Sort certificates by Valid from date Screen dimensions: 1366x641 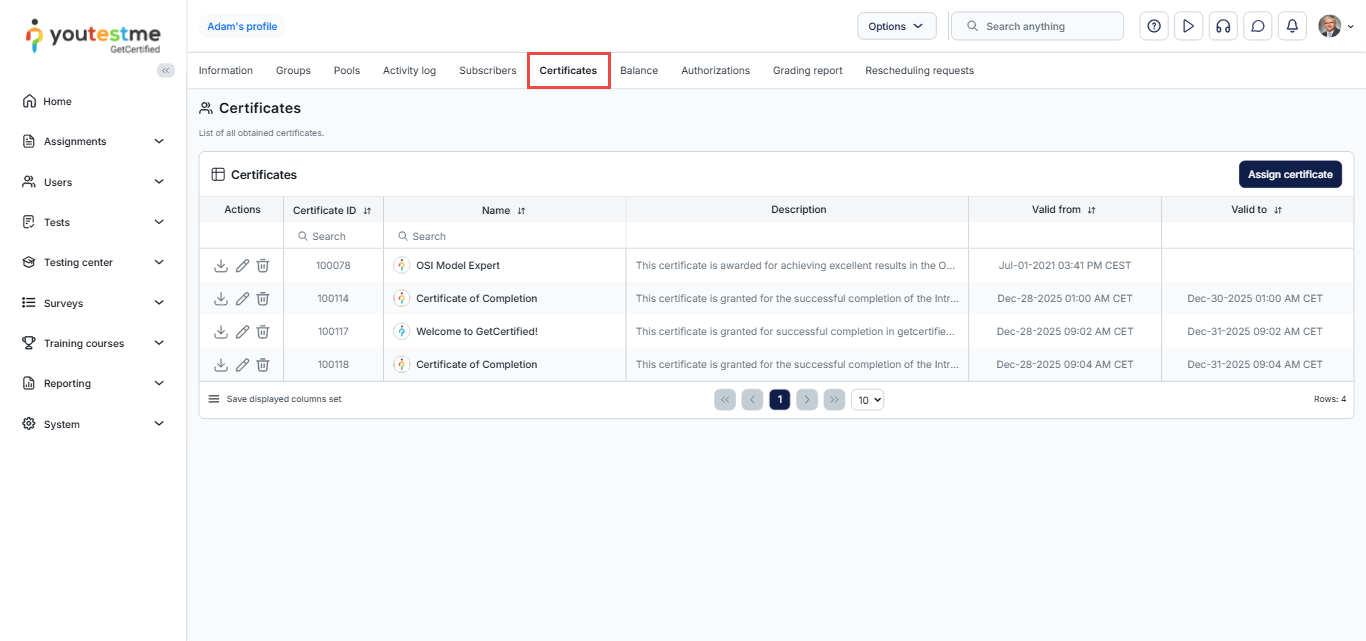pyautogui.click(x=1091, y=210)
